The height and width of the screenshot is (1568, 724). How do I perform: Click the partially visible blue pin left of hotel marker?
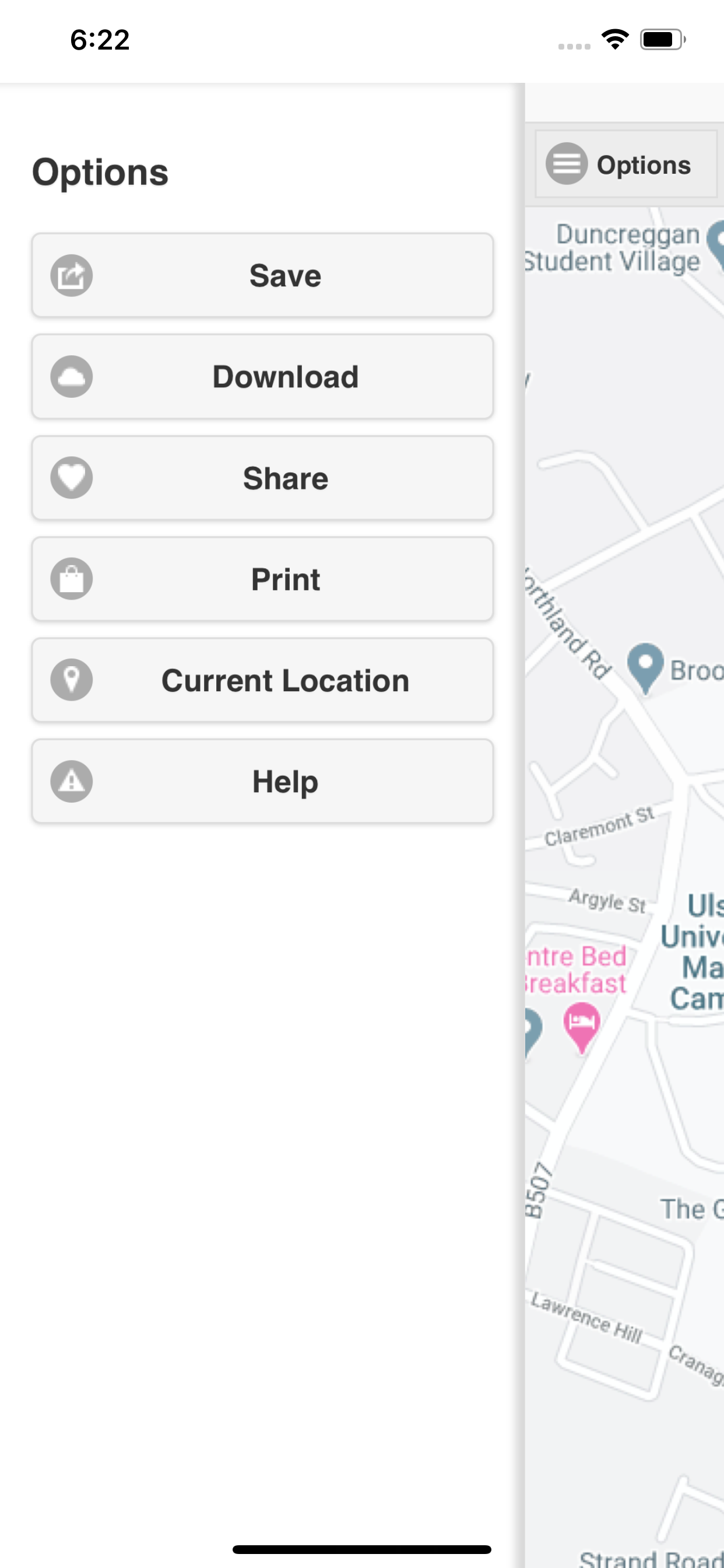[x=532, y=1032]
